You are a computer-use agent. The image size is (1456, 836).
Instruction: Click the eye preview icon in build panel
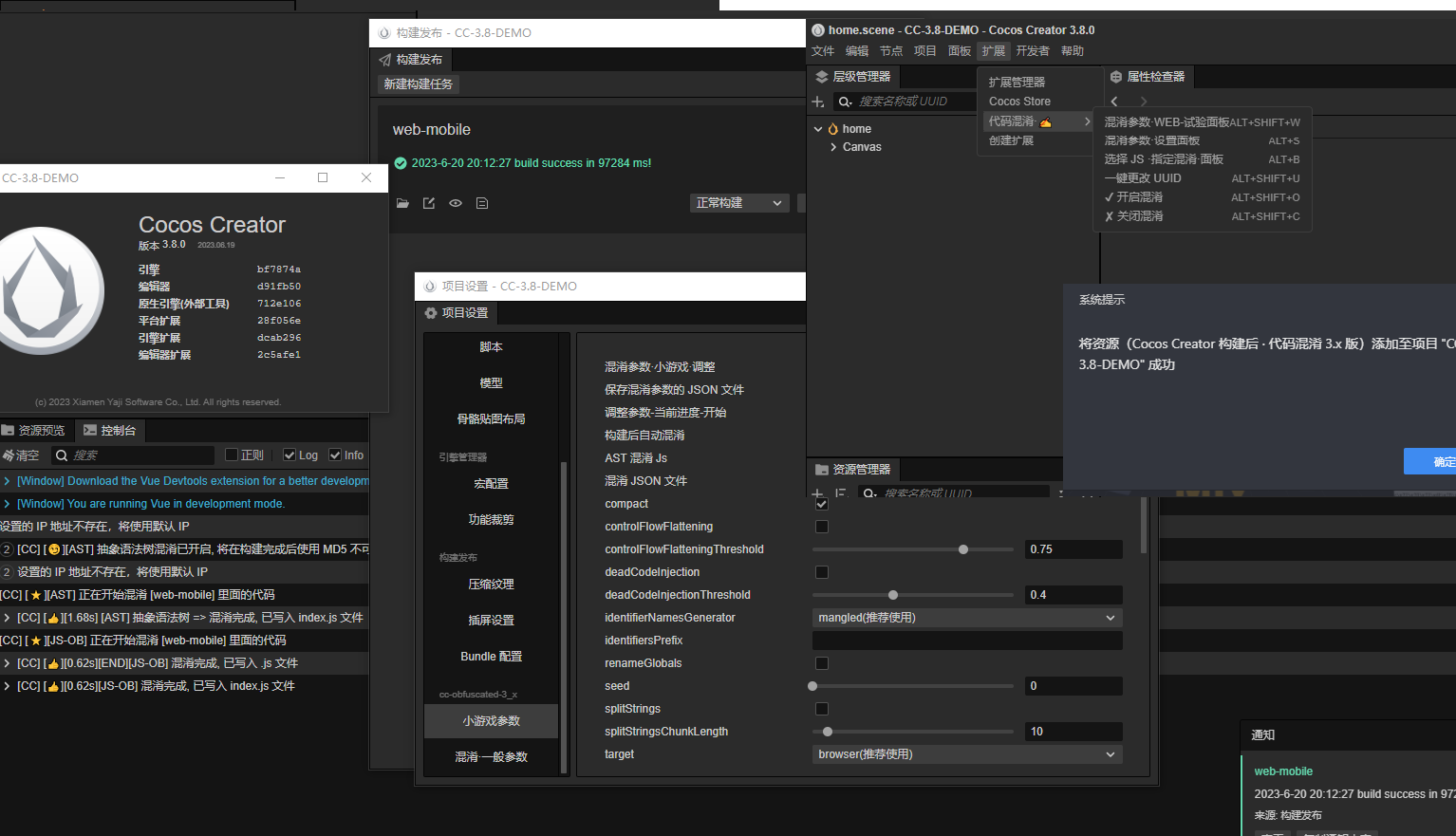coord(456,203)
